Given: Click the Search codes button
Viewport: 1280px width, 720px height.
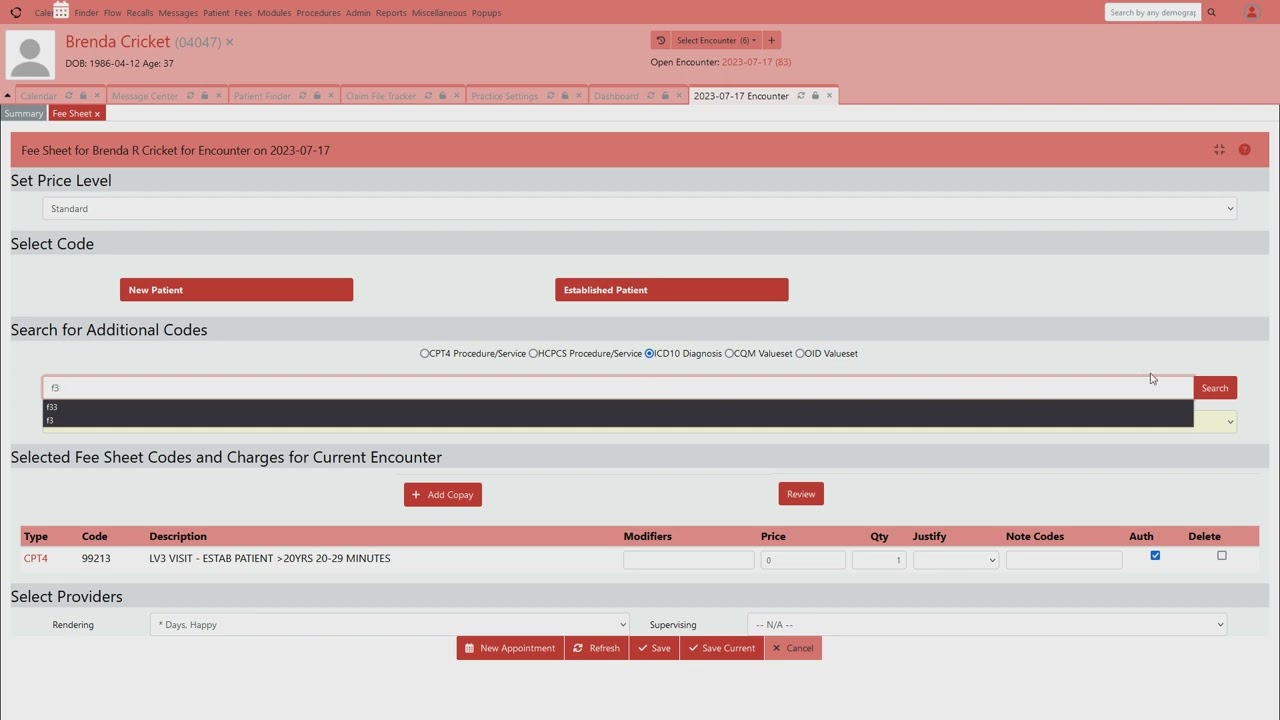Looking at the screenshot, I should 1215,388.
